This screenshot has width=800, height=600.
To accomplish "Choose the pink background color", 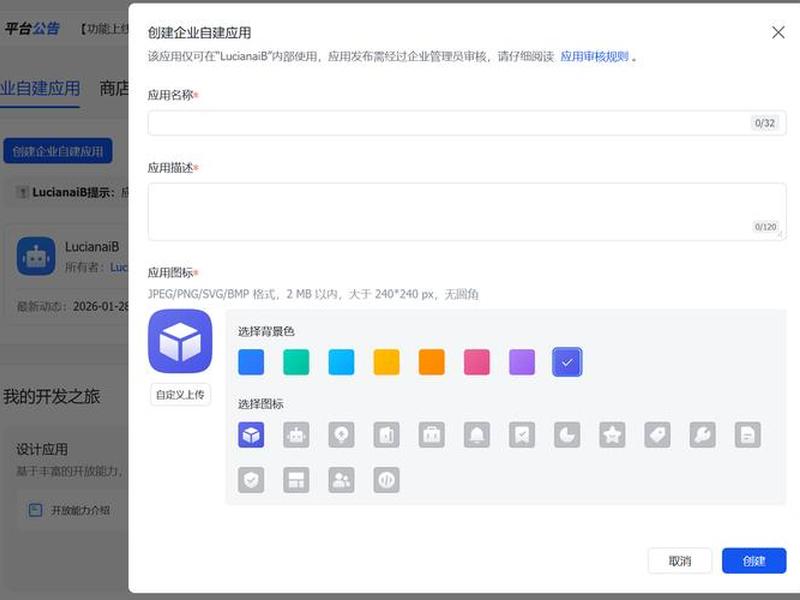I will click(477, 362).
